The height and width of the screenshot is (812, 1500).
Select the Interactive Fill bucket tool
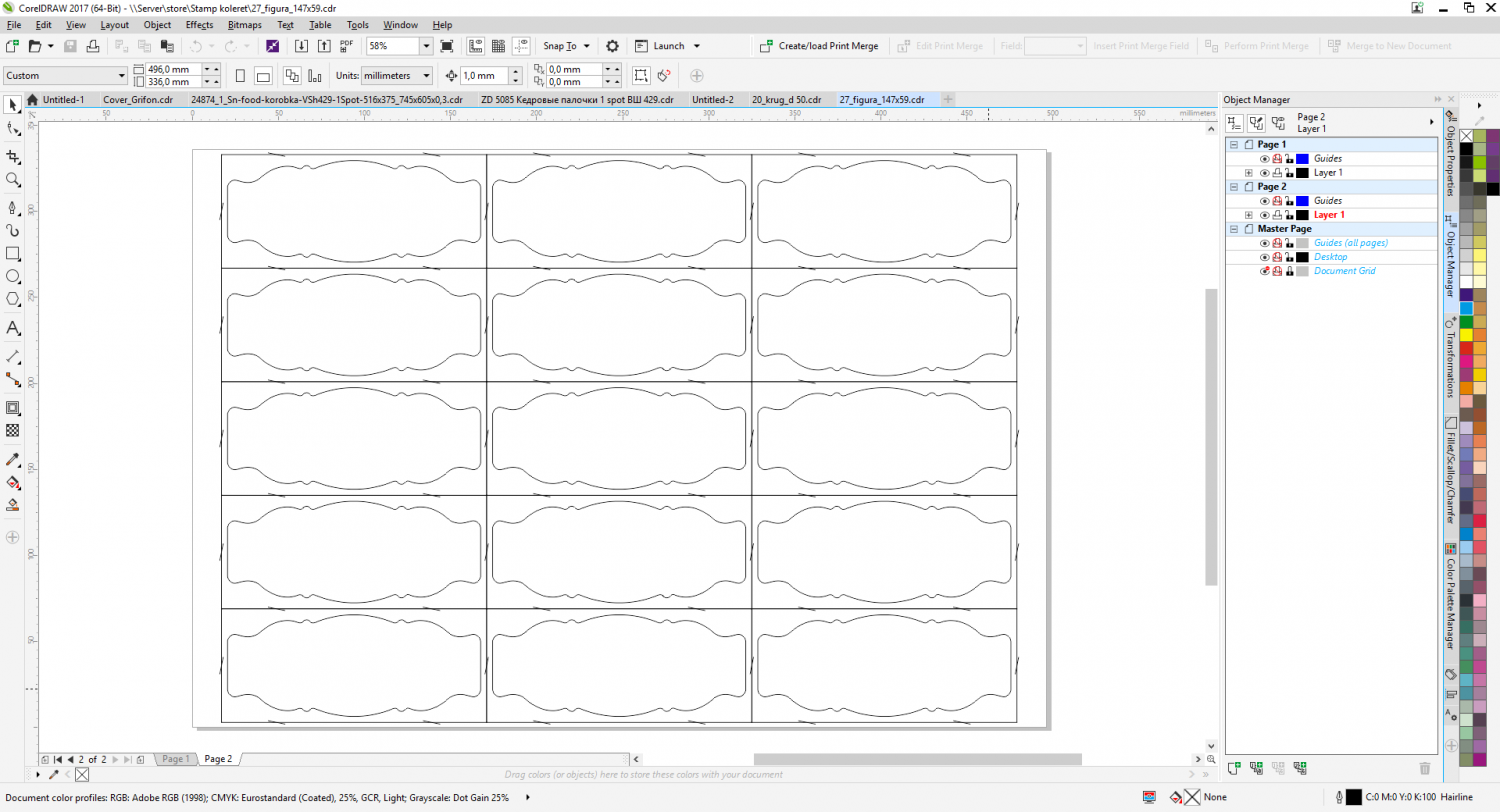tap(13, 483)
